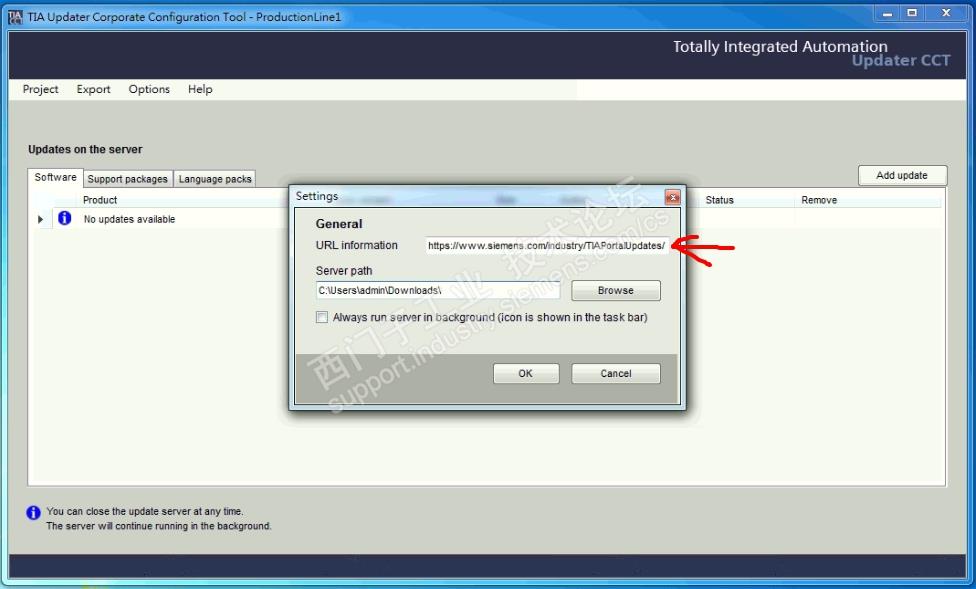This screenshot has height=589, width=976.
Task: Click the Updates on the server heading
Action: (x=85, y=149)
